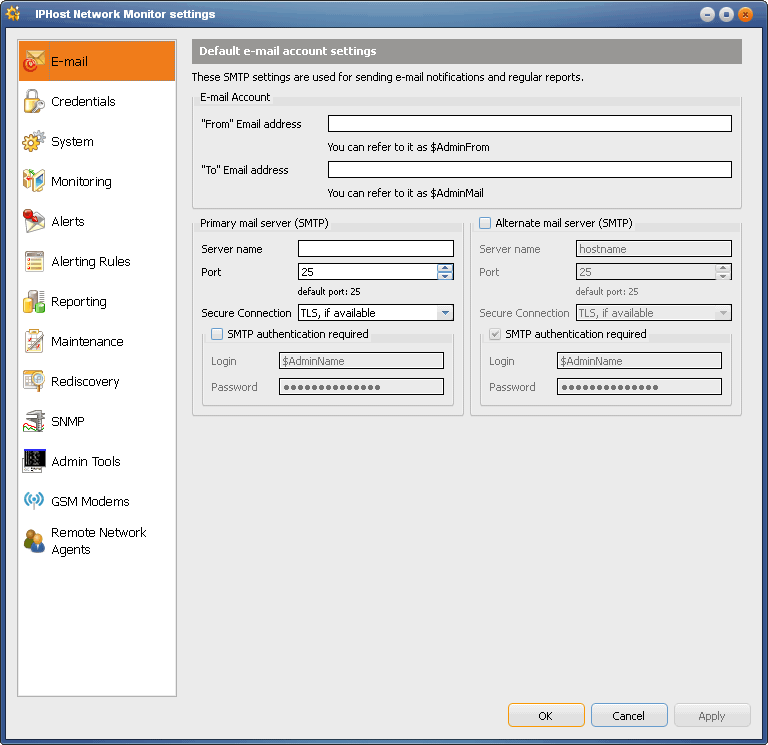Decrease primary server port number

pyautogui.click(x=445, y=276)
